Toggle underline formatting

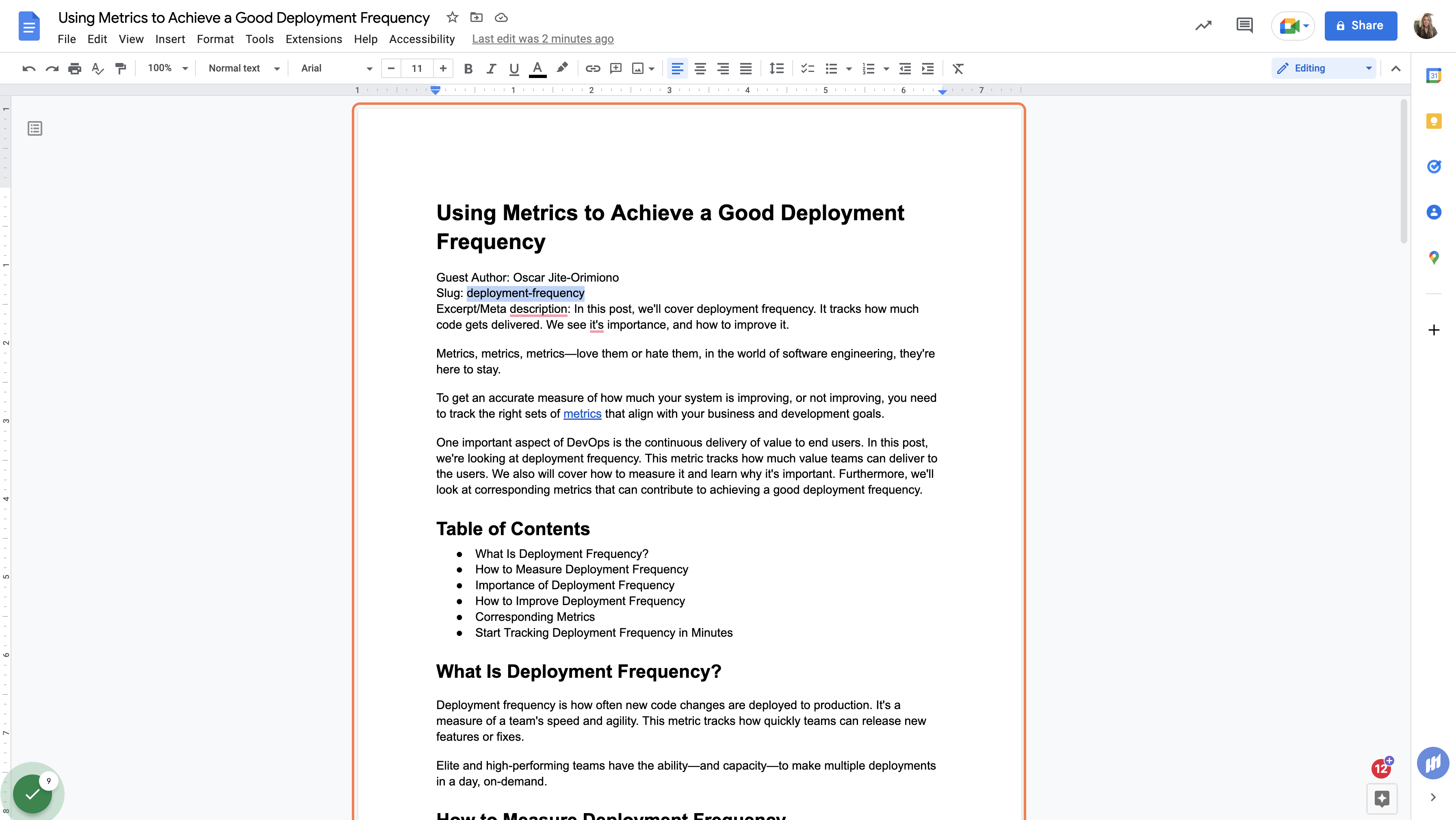pos(514,68)
